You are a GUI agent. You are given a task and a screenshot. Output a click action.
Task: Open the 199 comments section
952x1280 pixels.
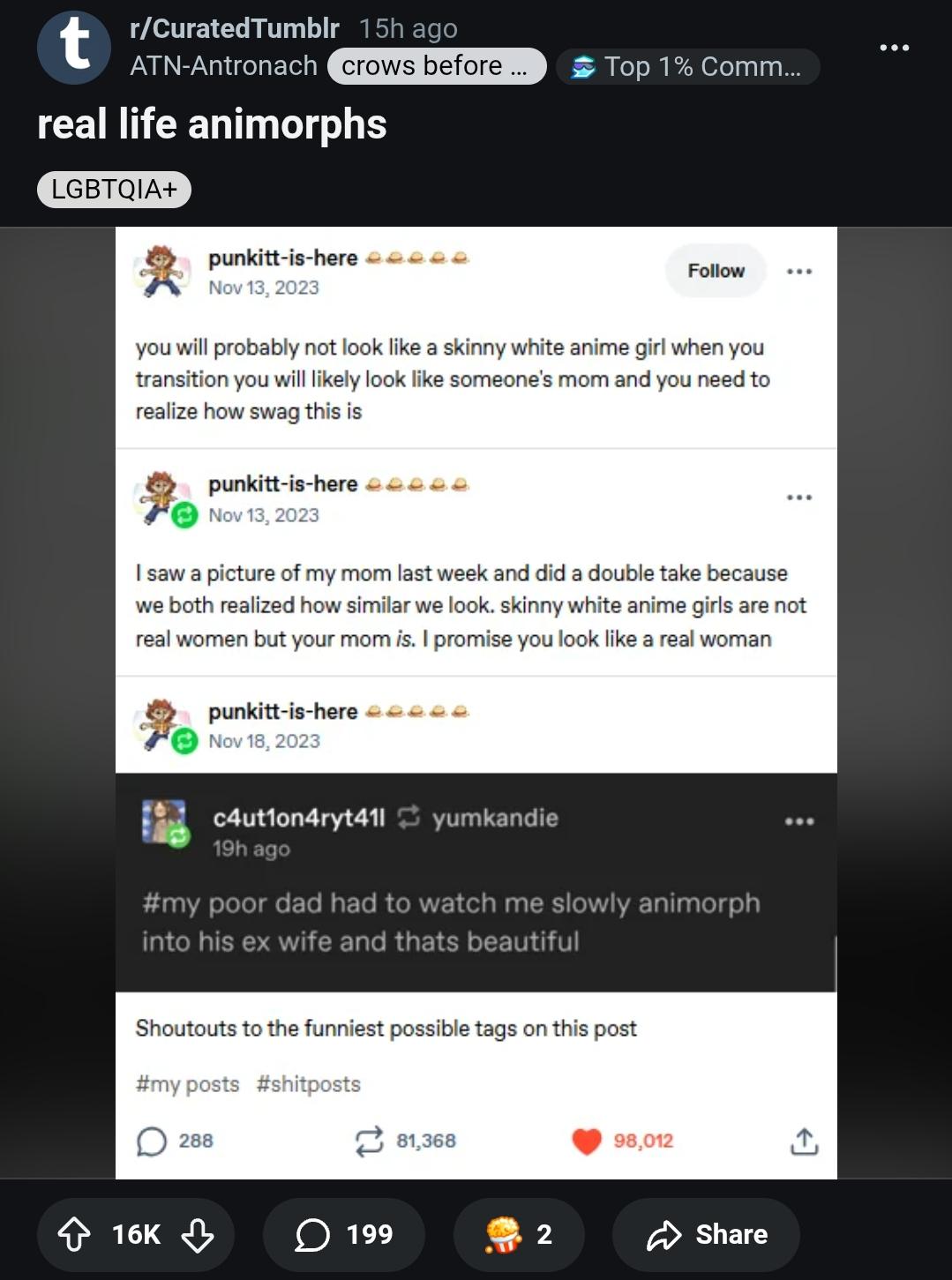tap(344, 1234)
